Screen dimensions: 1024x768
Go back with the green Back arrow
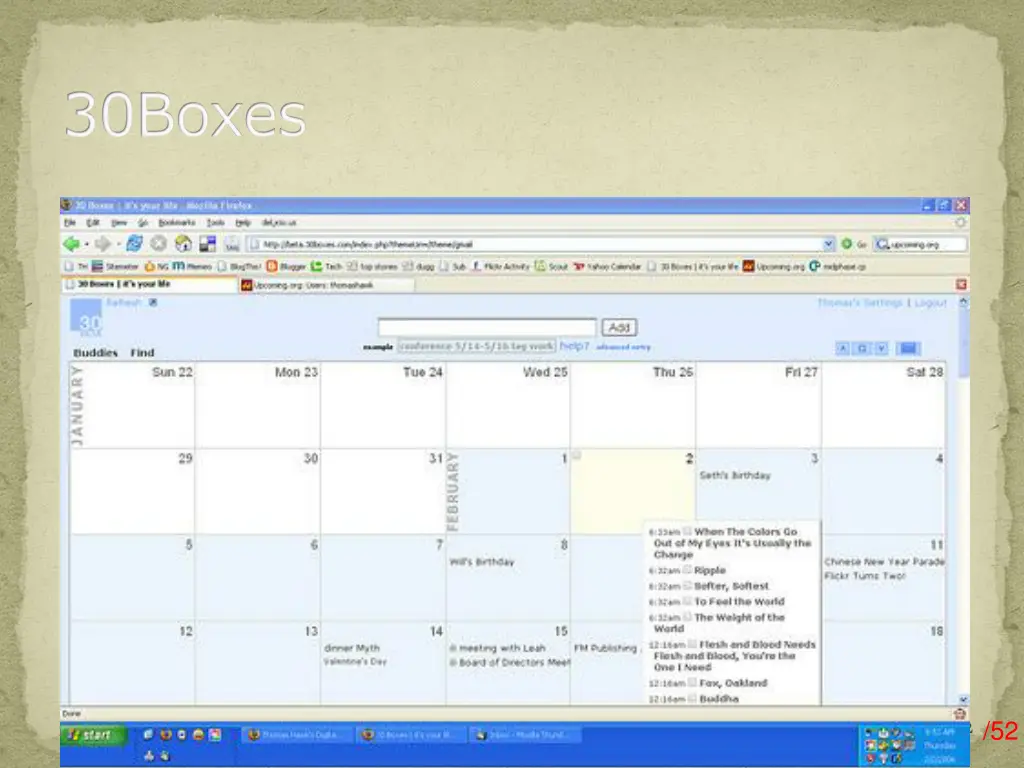tap(71, 244)
